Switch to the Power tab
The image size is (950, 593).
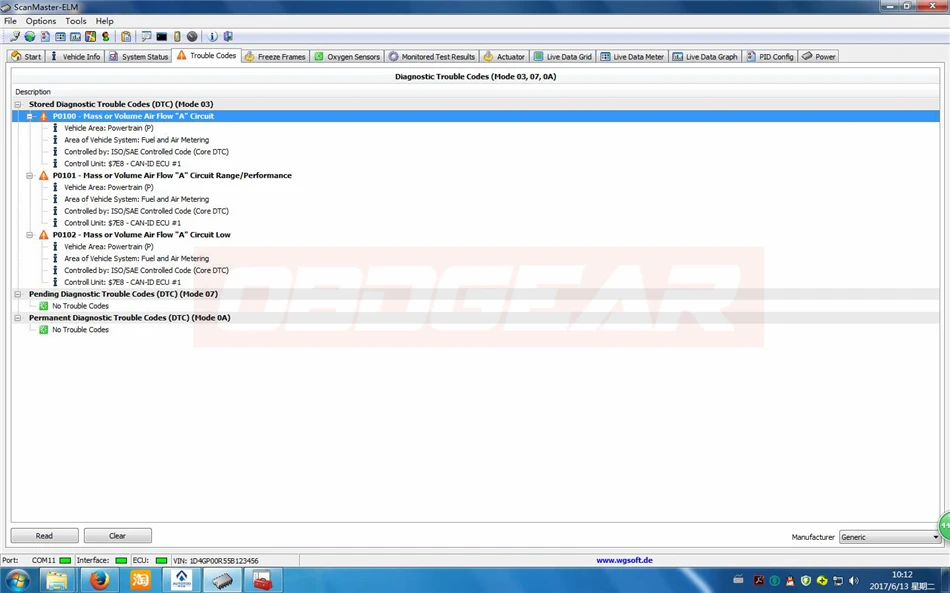[819, 56]
